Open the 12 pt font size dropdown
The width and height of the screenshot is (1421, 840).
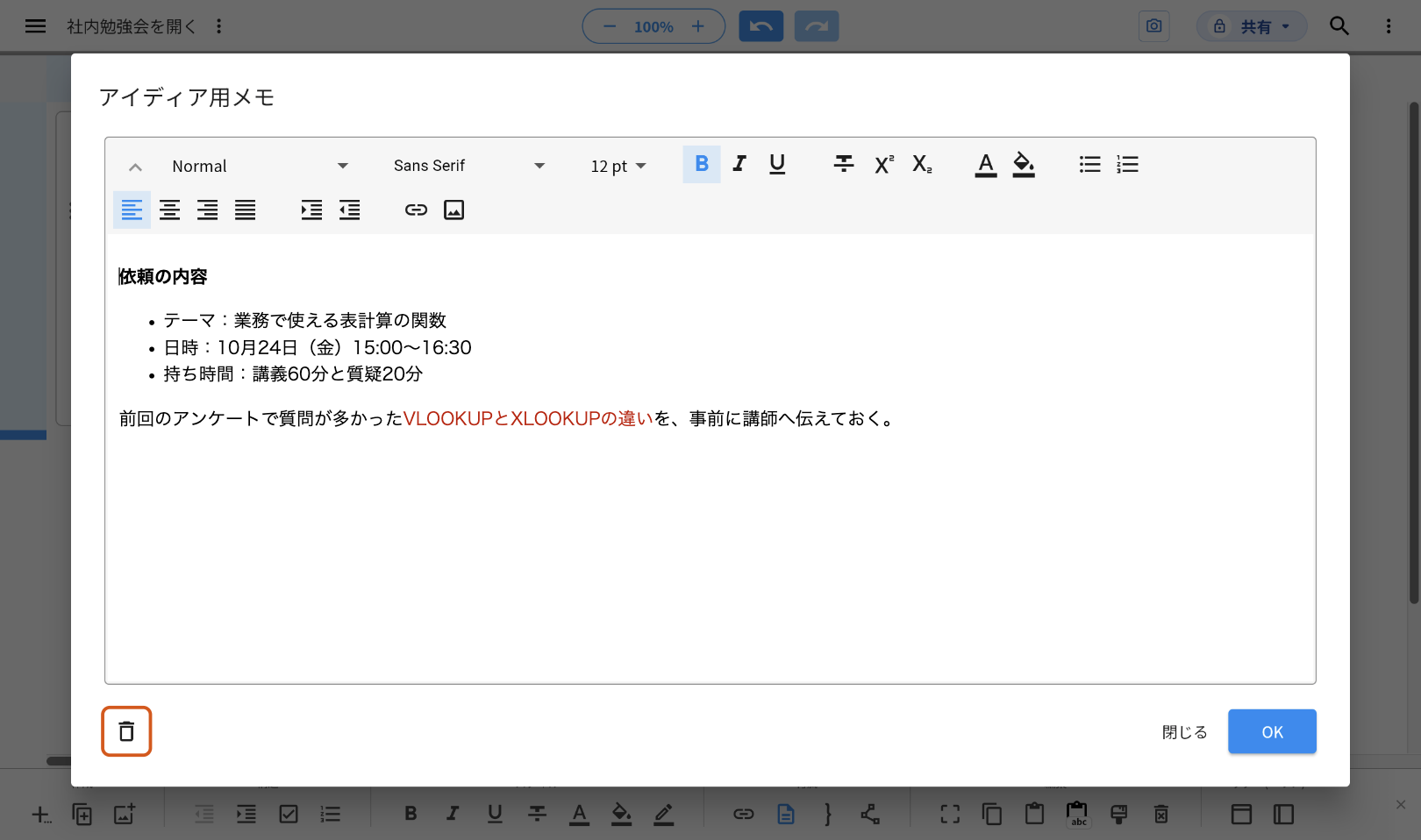[x=618, y=166]
